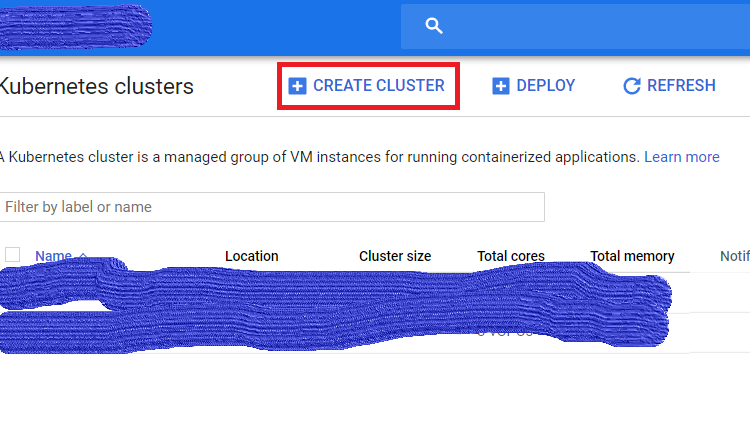Click the REFRESH button text
Image resolution: width=750 pixels, height=422 pixels.
(681, 86)
